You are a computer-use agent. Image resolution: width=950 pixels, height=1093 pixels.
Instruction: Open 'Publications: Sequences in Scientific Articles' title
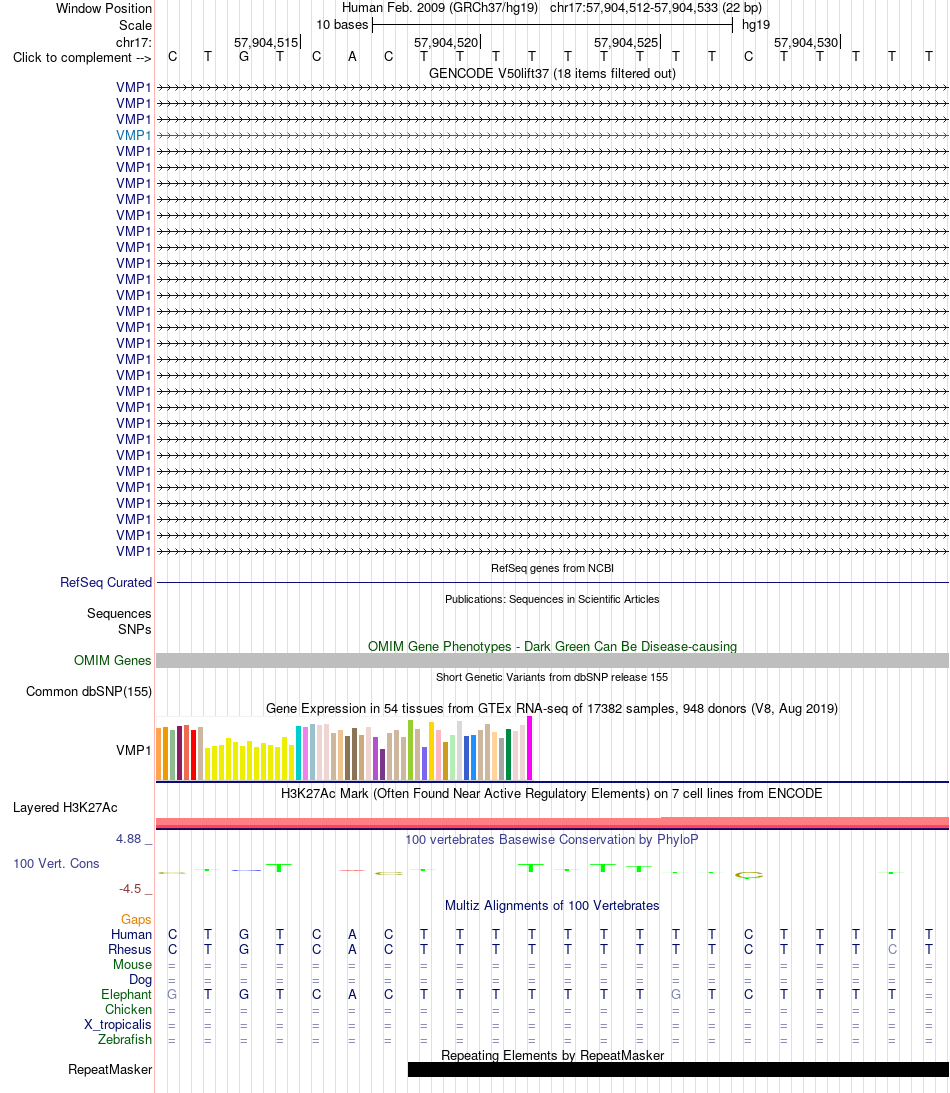pyautogui.click(x=552, y=599)
